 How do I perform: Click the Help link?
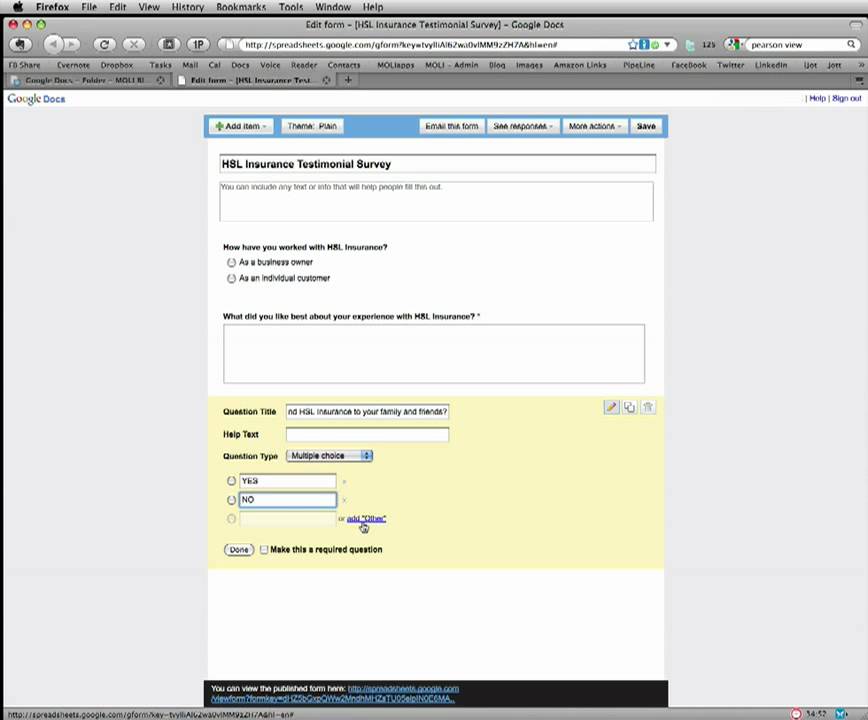point(817,99)
